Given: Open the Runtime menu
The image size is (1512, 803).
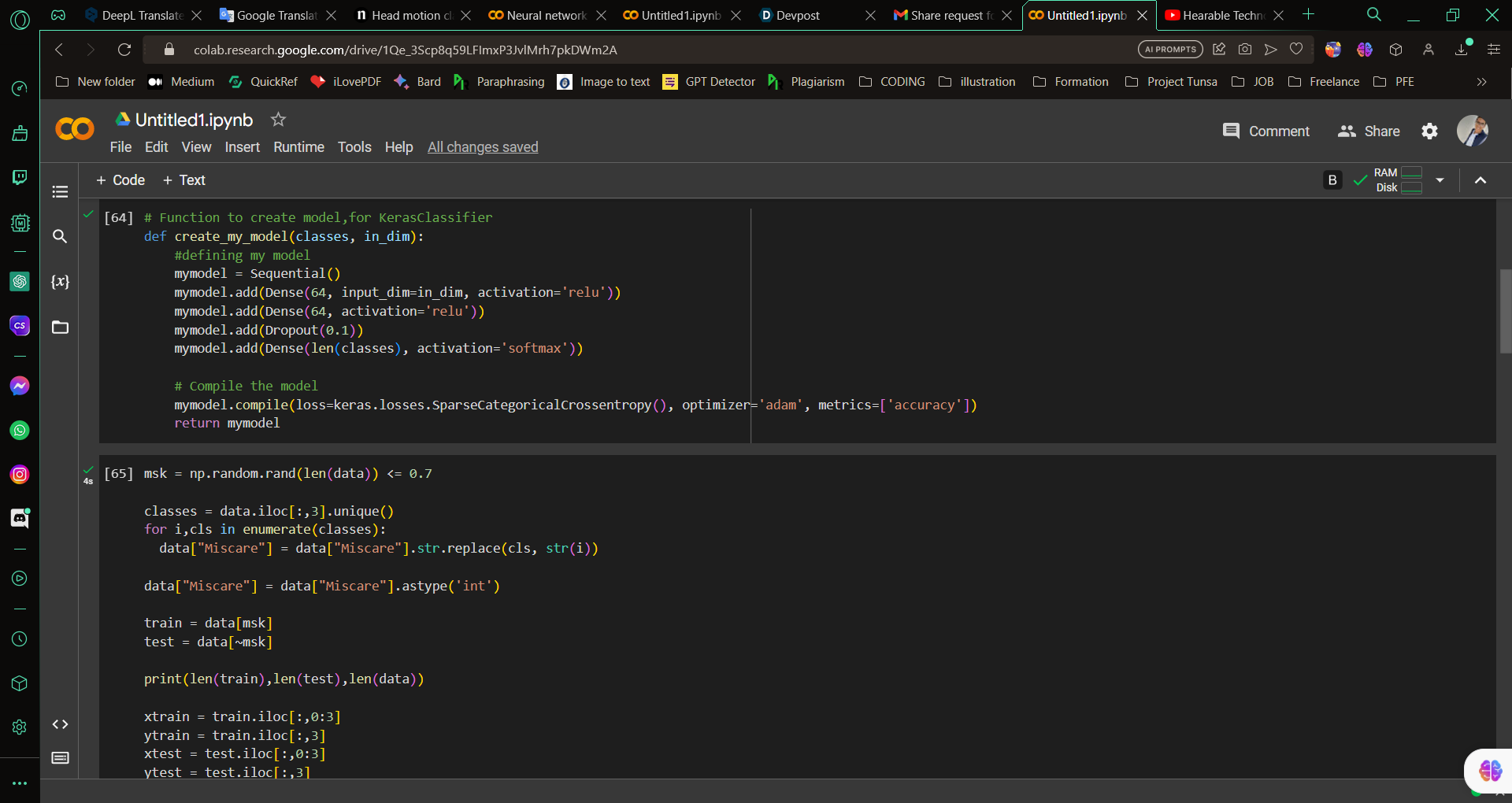Looking at the screenshot, I should click(x=298, y=147).
